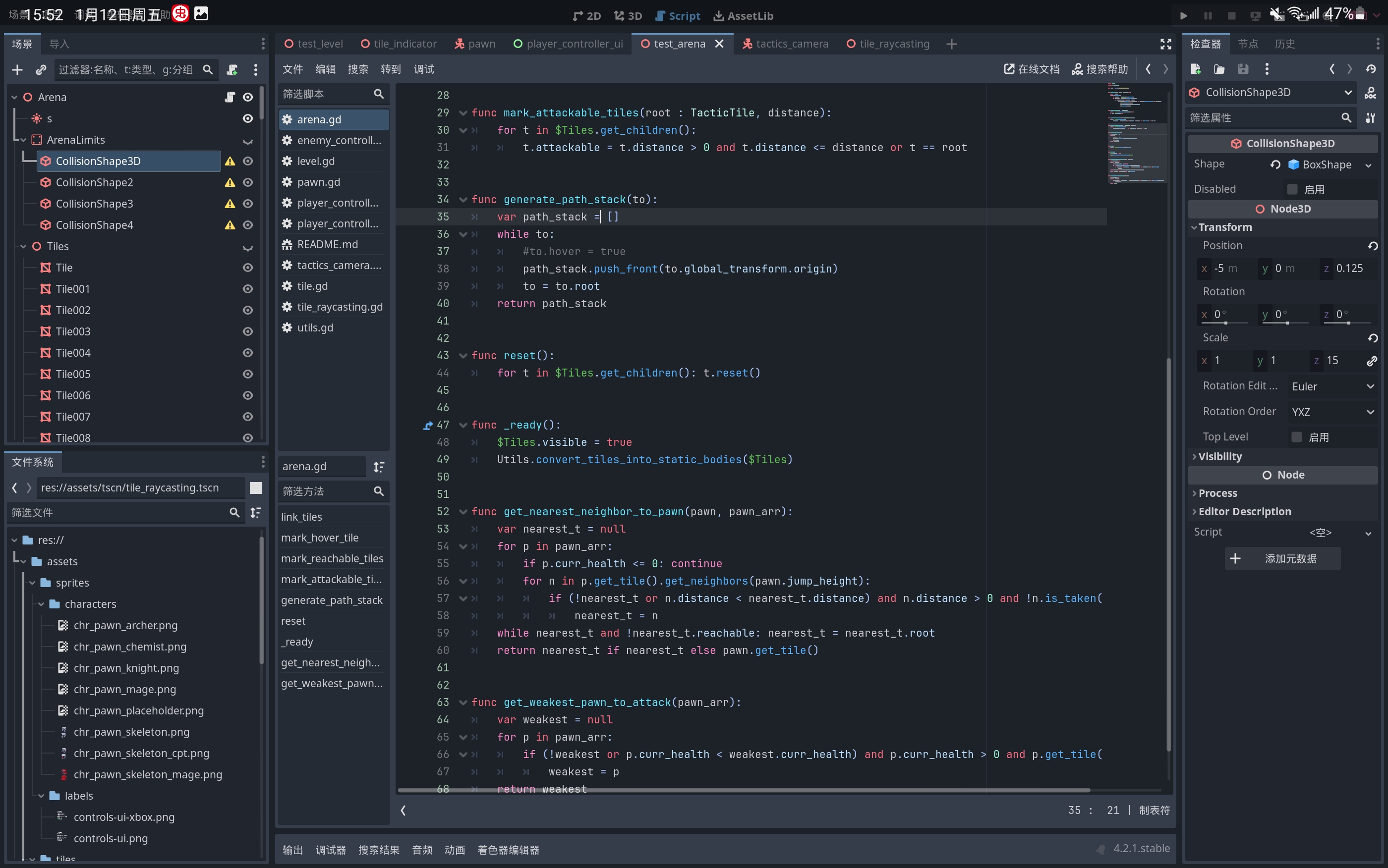Toggle script panel with bottom-left chevron

(403, 811)
